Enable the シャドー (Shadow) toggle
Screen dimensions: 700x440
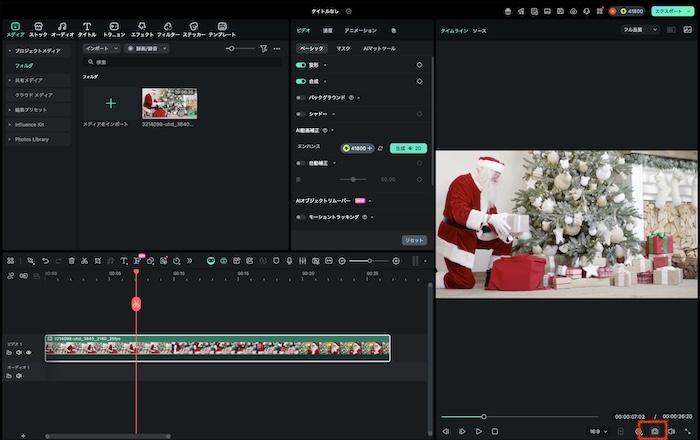pos(301,114)
